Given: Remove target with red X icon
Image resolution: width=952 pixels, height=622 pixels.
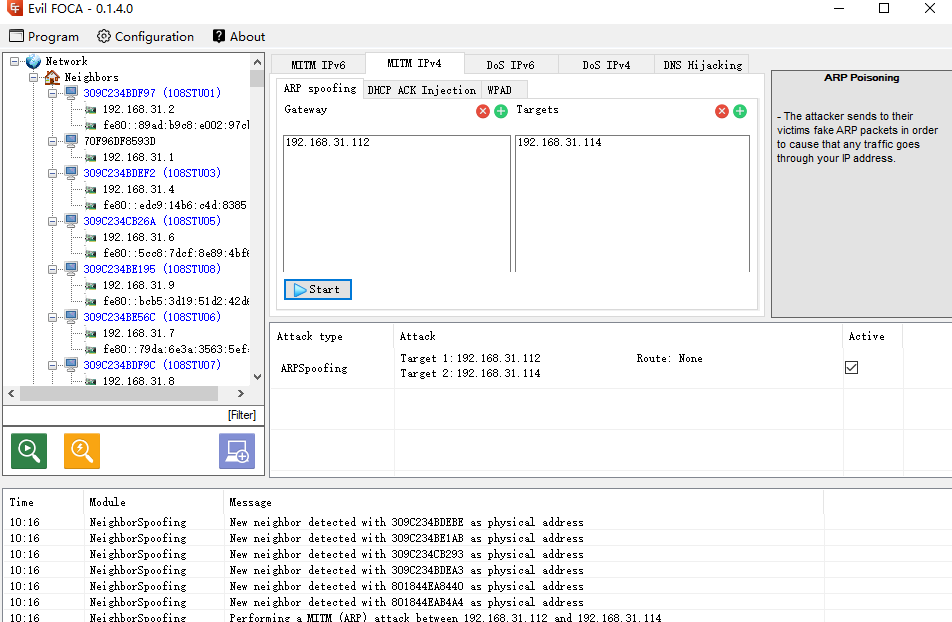Looking at the screenshot, I should 721,111.
